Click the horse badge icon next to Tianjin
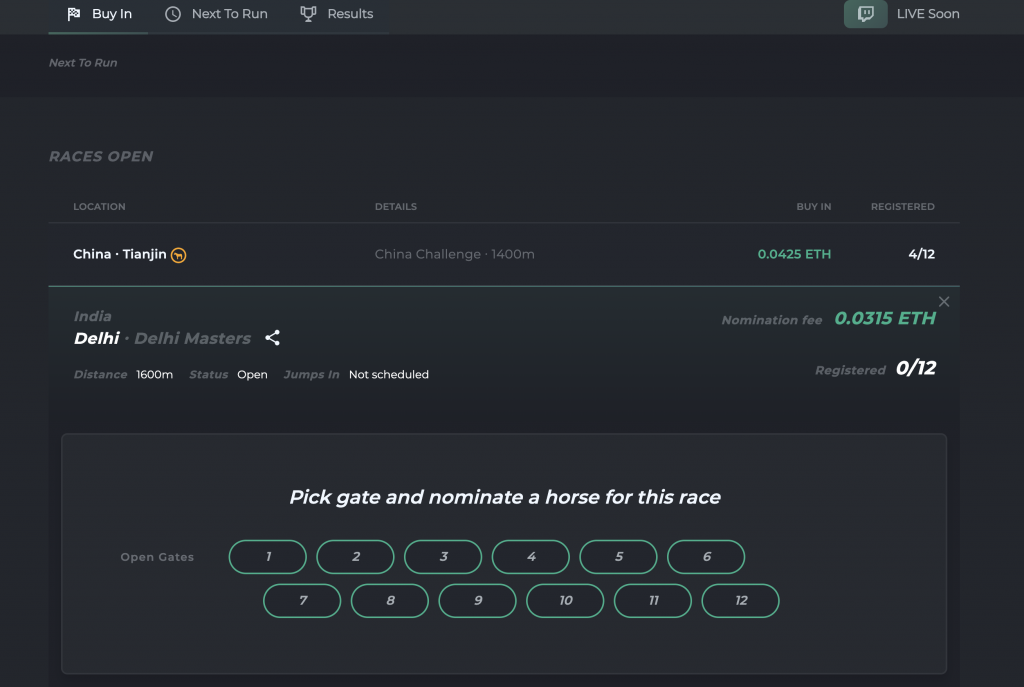Screen dimensions: 1024x687 click(x=179, y=255)
